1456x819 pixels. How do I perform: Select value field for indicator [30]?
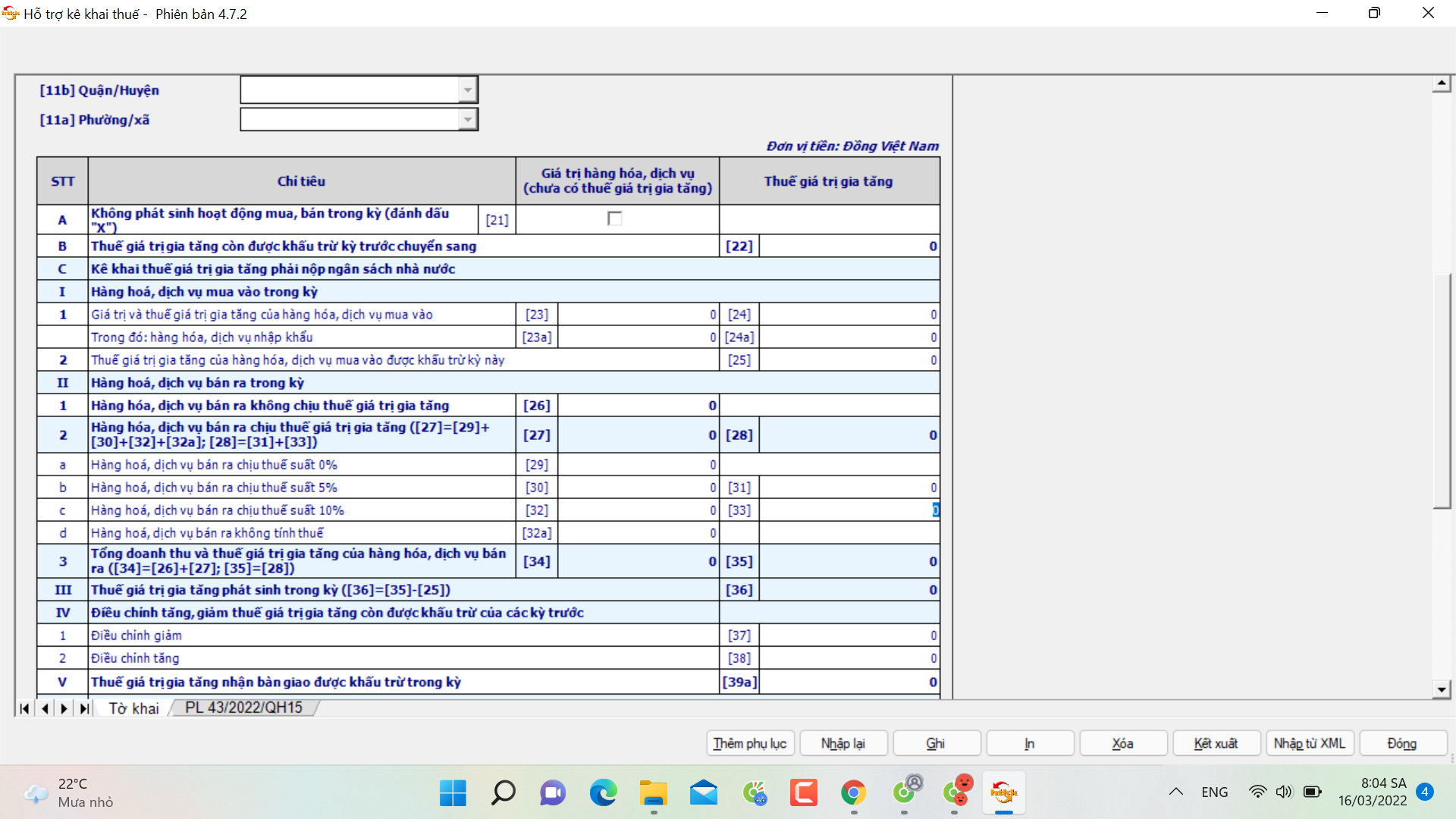[x=638, y=487]
